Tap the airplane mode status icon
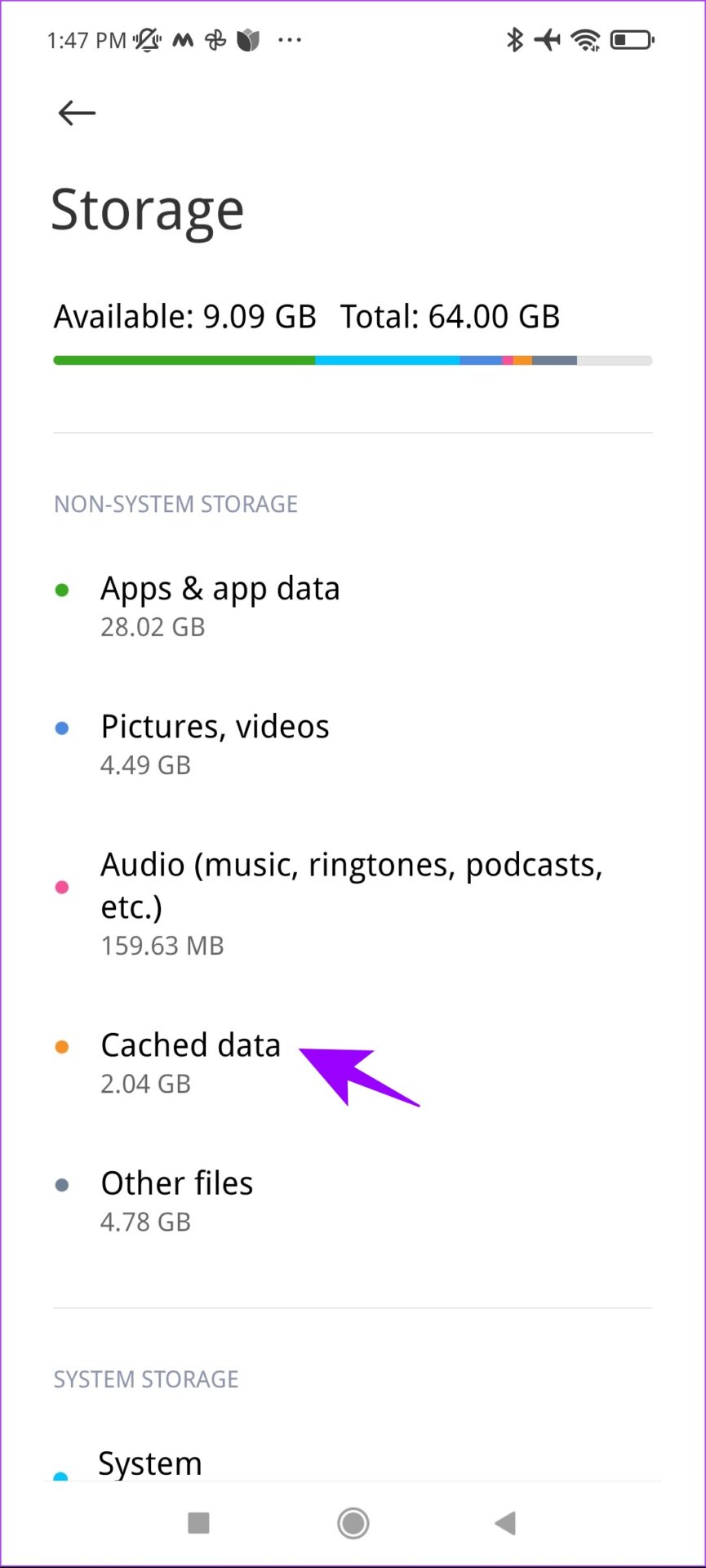The image size is (706, 1568). click(548, 38)
